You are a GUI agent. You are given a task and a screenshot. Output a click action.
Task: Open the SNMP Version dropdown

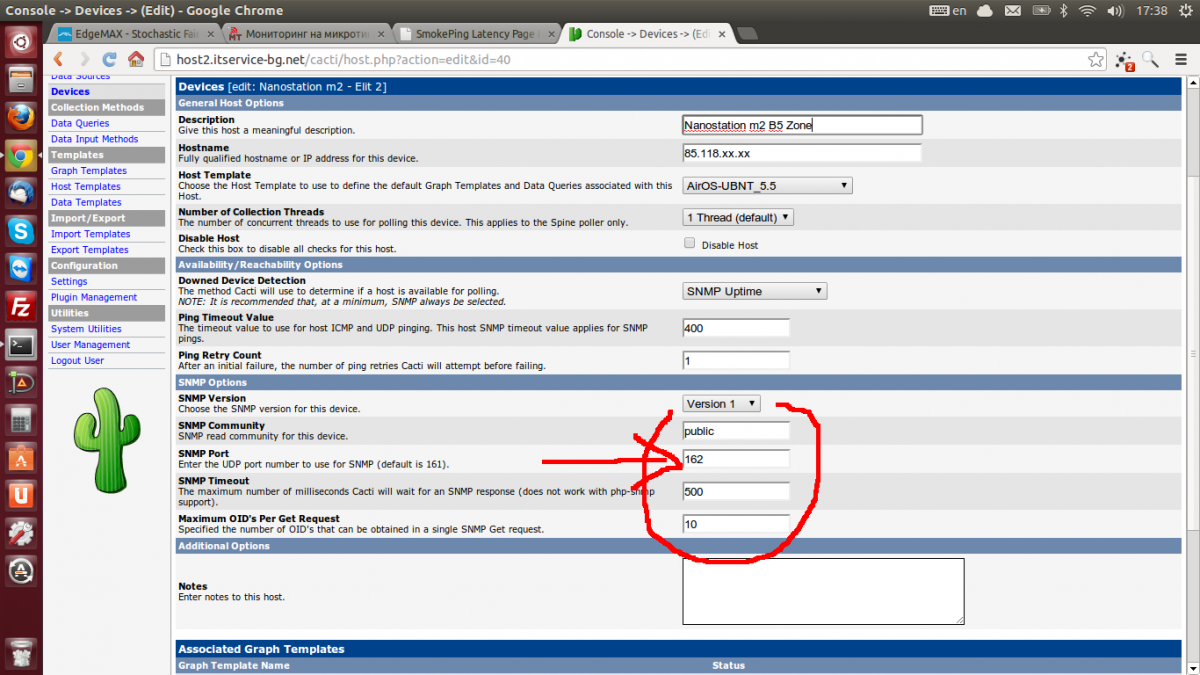coord(722,404)
